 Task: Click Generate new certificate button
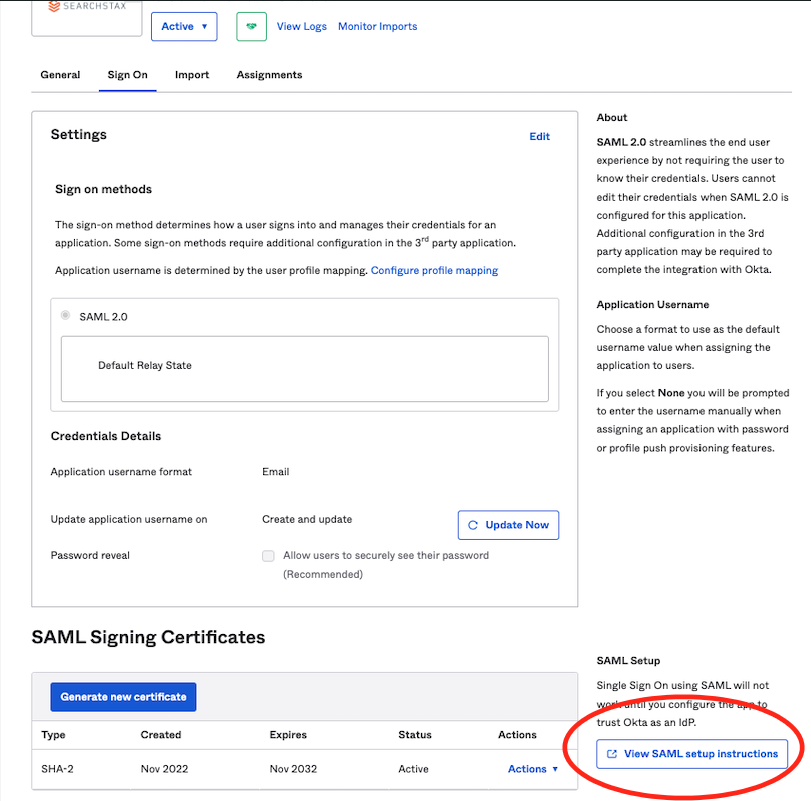point(123,697)
